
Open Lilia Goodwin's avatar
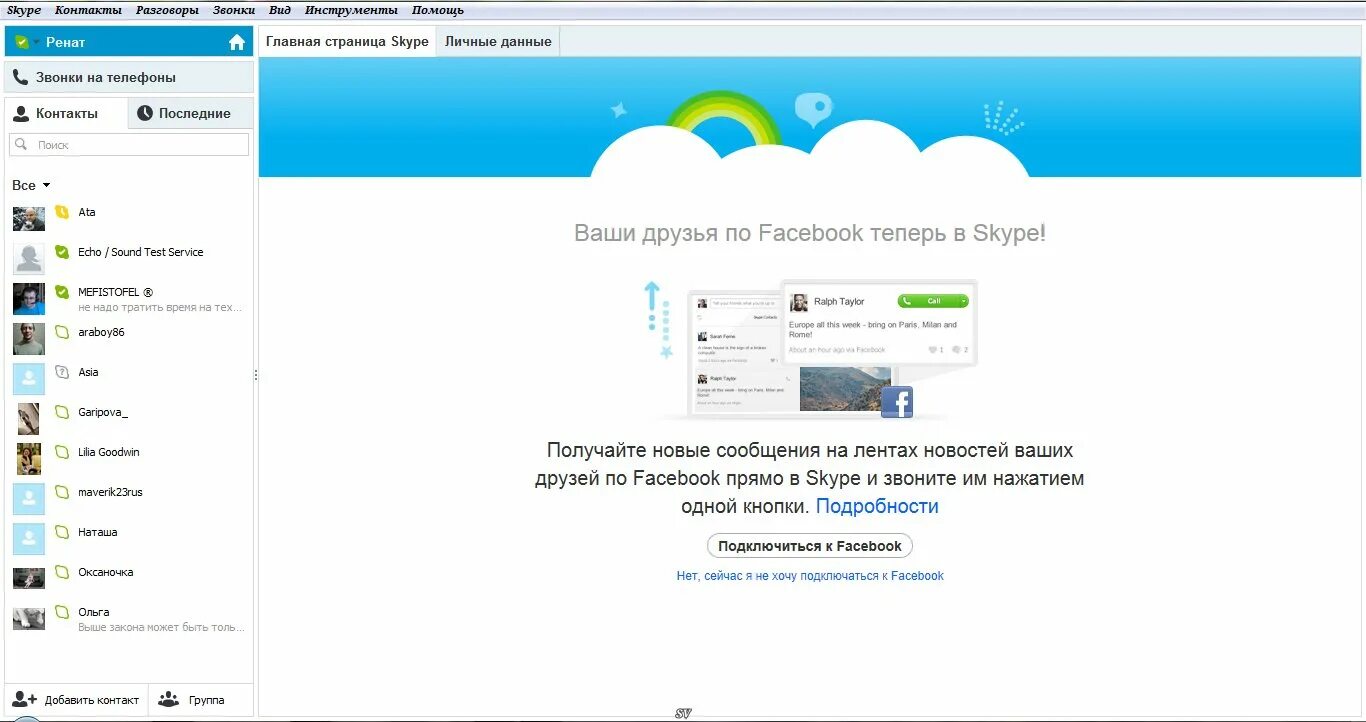[29, 459]
